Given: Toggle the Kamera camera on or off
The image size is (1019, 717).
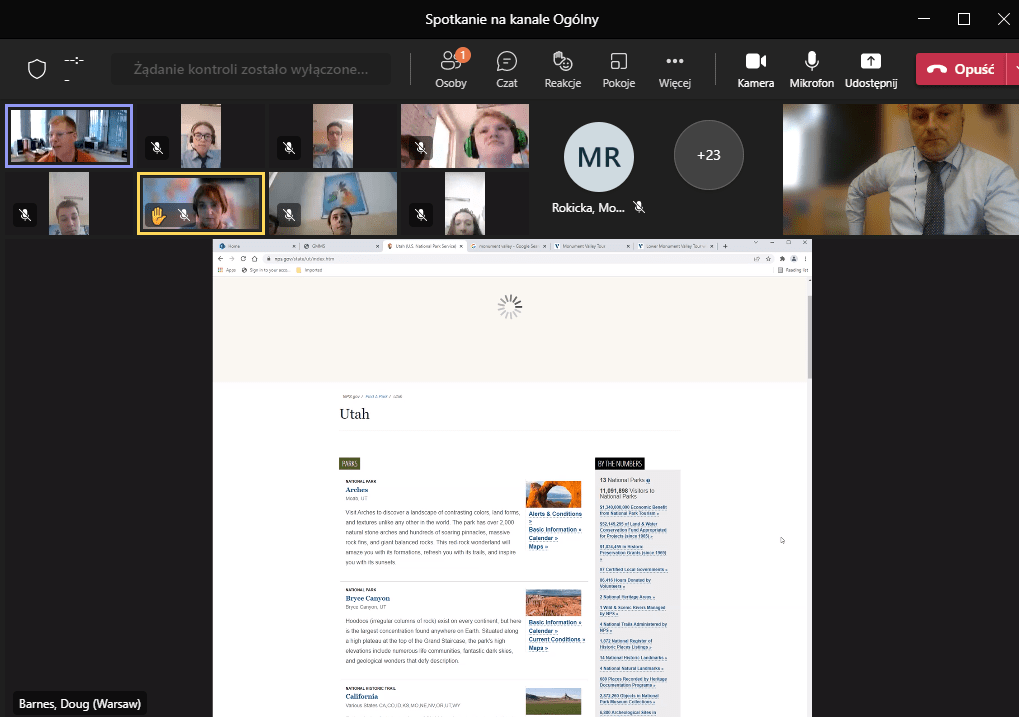Looking at the screenshot, I should pos(755,68).
